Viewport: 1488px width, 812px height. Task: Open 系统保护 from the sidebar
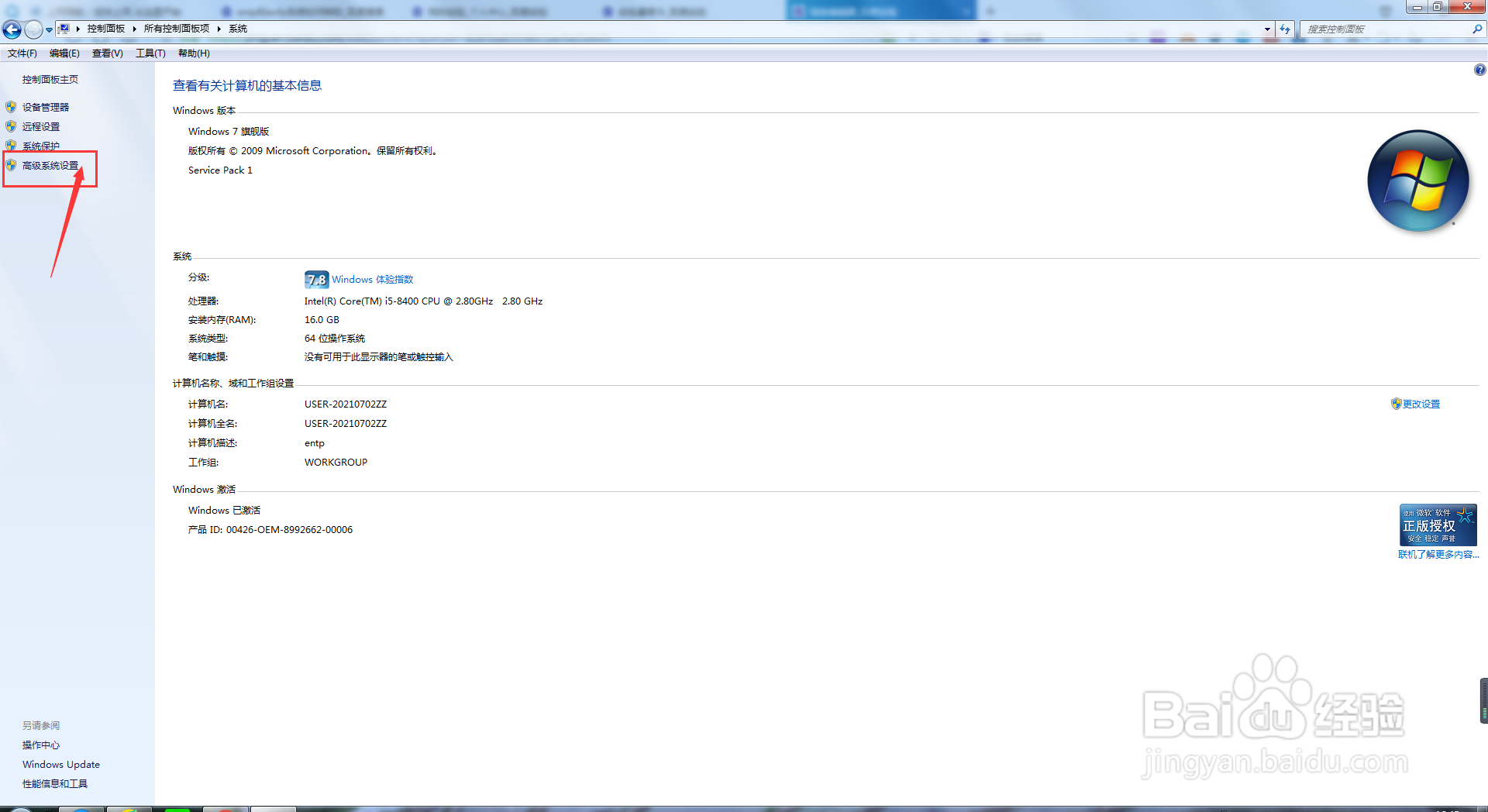(x=41, y=146)
